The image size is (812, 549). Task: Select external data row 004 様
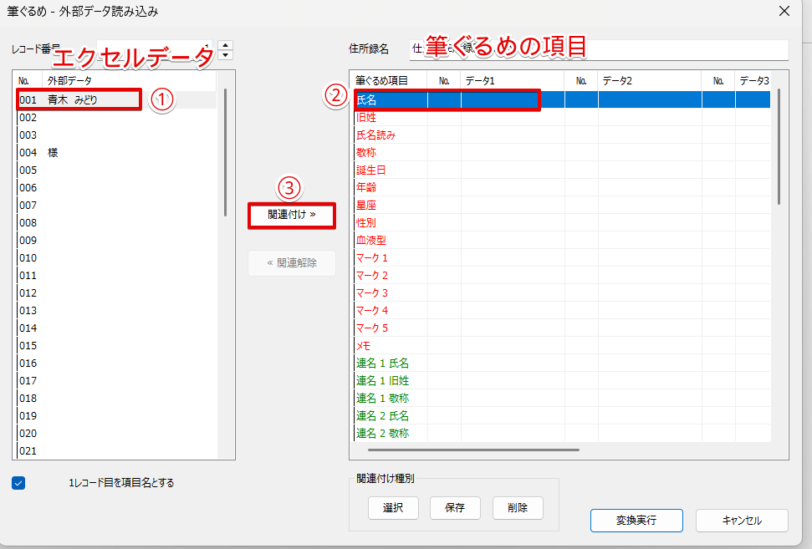tap(117, 152)
